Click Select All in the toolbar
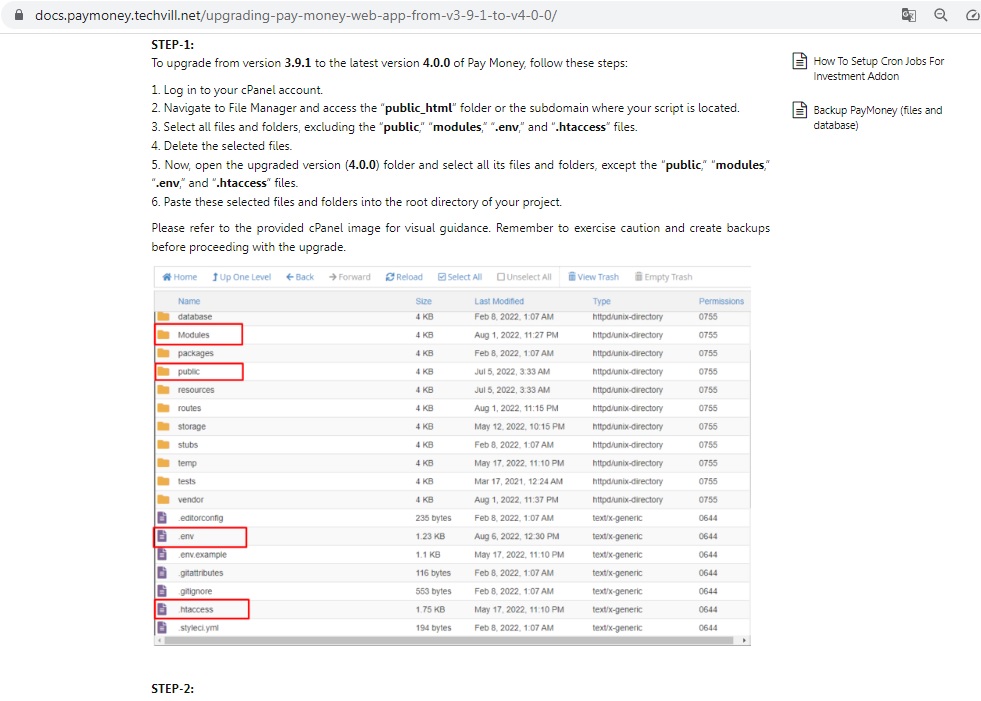 460,277
